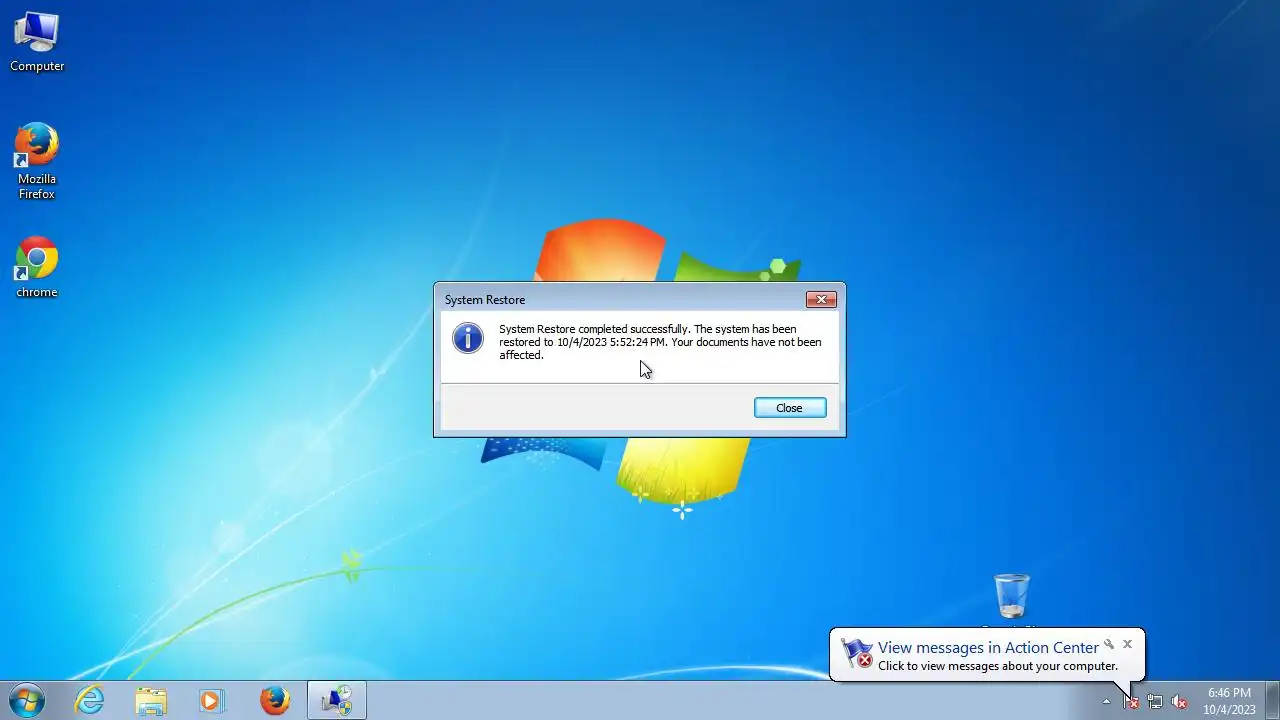Select the chrome desktop shortcut
1280x720 pixels.
pyautogui.click(x=37, y=267)
